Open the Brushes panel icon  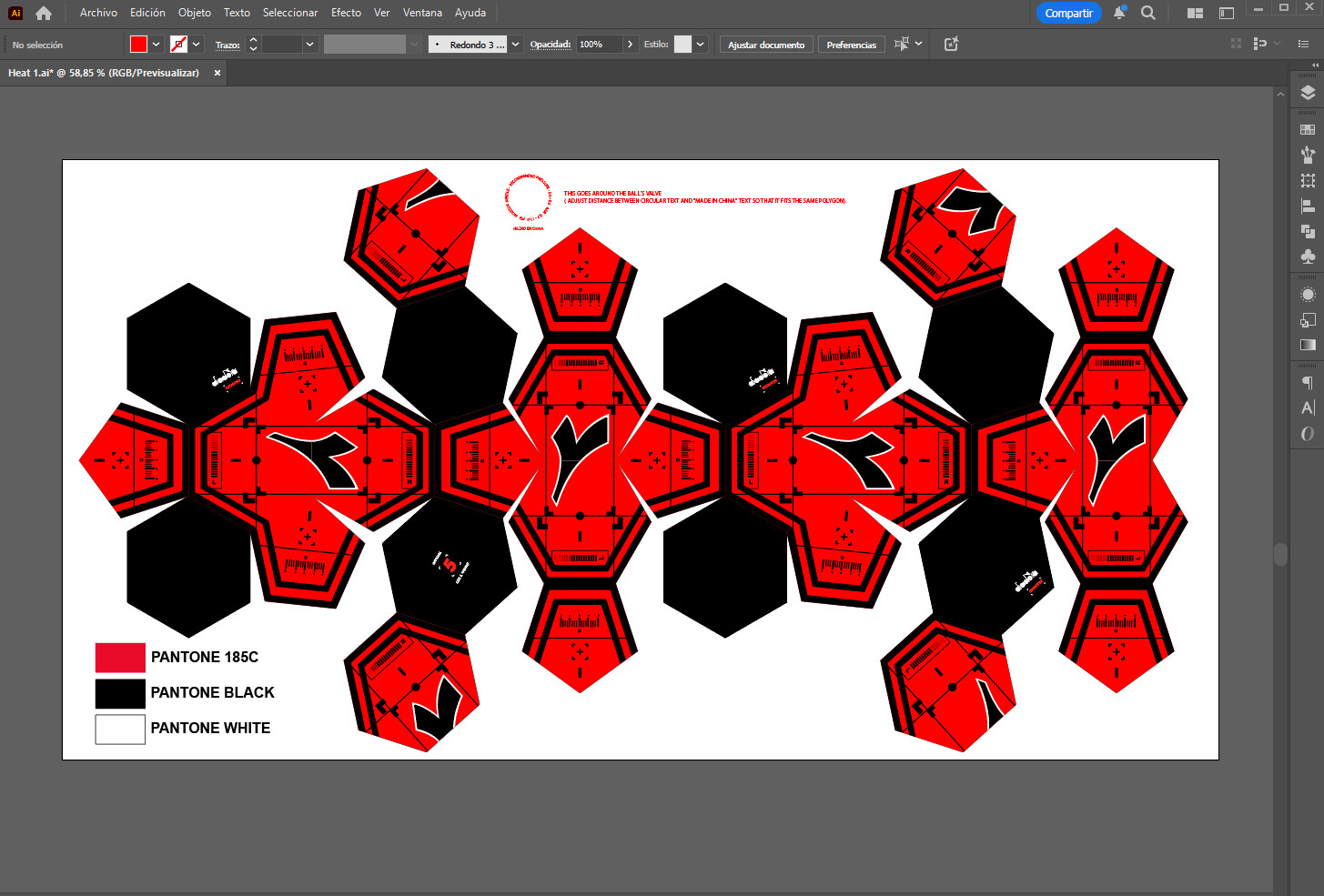click(x=1308, y=155)
